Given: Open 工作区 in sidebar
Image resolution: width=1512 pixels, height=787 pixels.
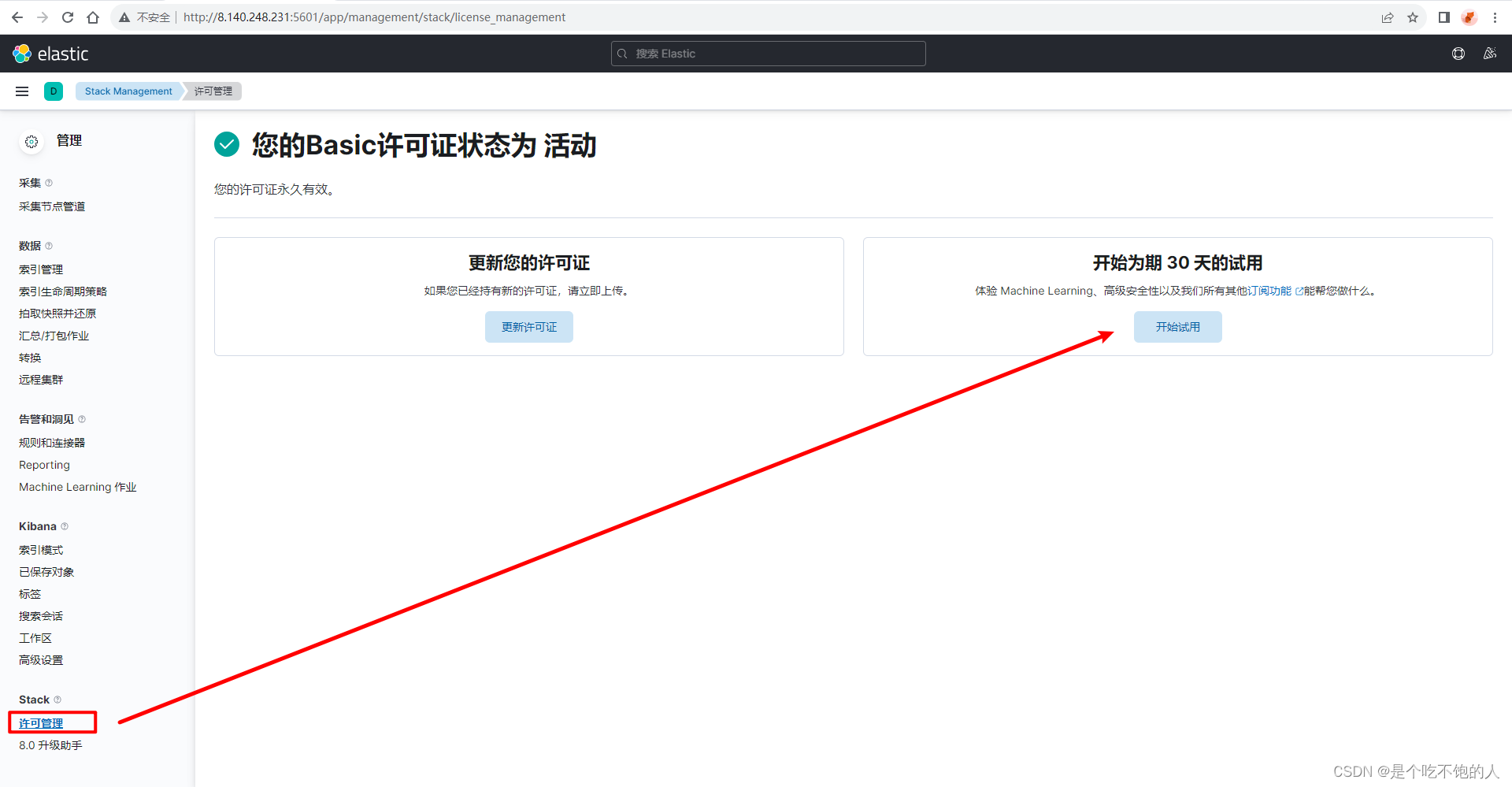Looking at the screenshot, I should [35, 638].
